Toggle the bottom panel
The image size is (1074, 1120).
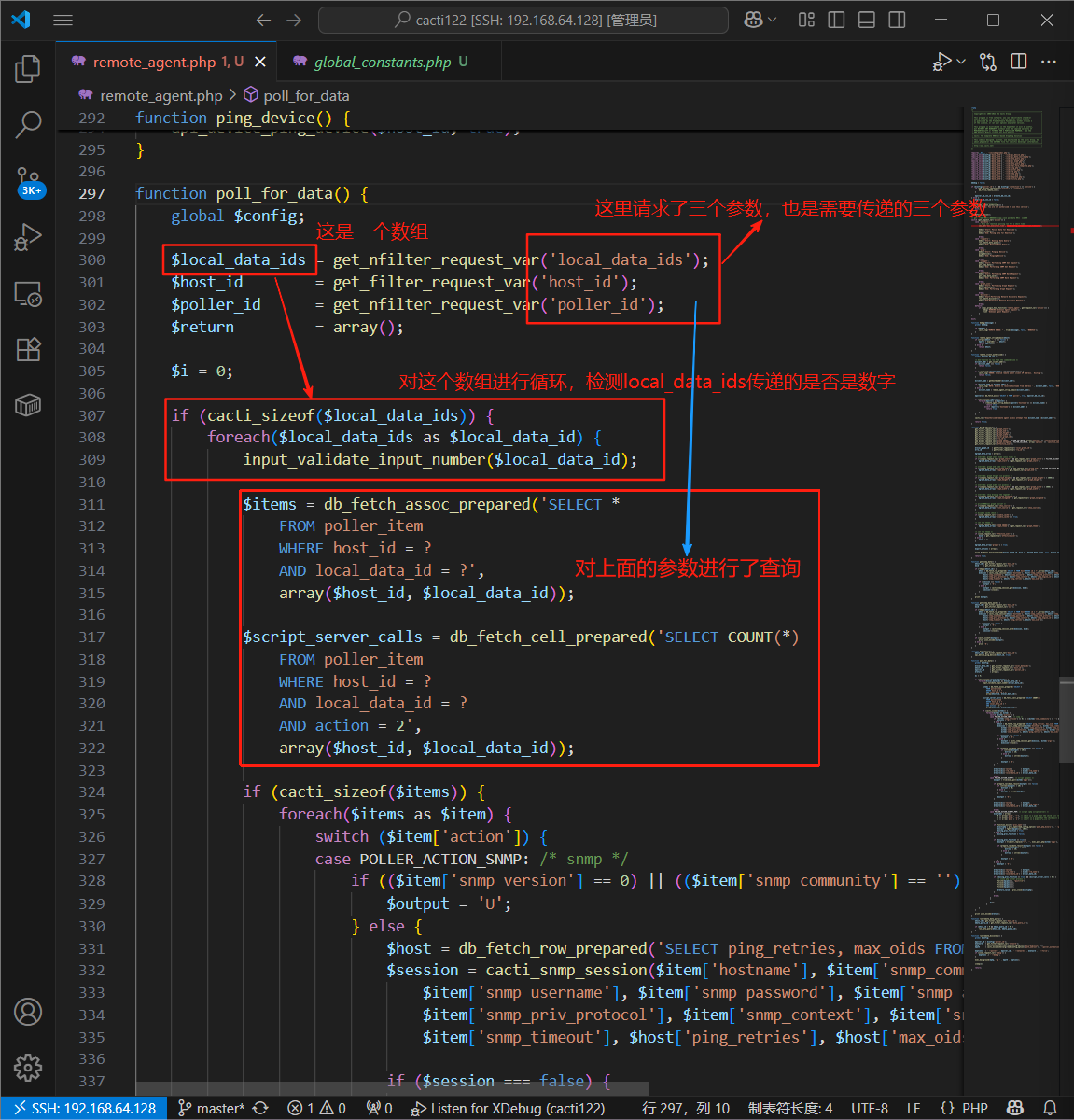click(867, 20)
